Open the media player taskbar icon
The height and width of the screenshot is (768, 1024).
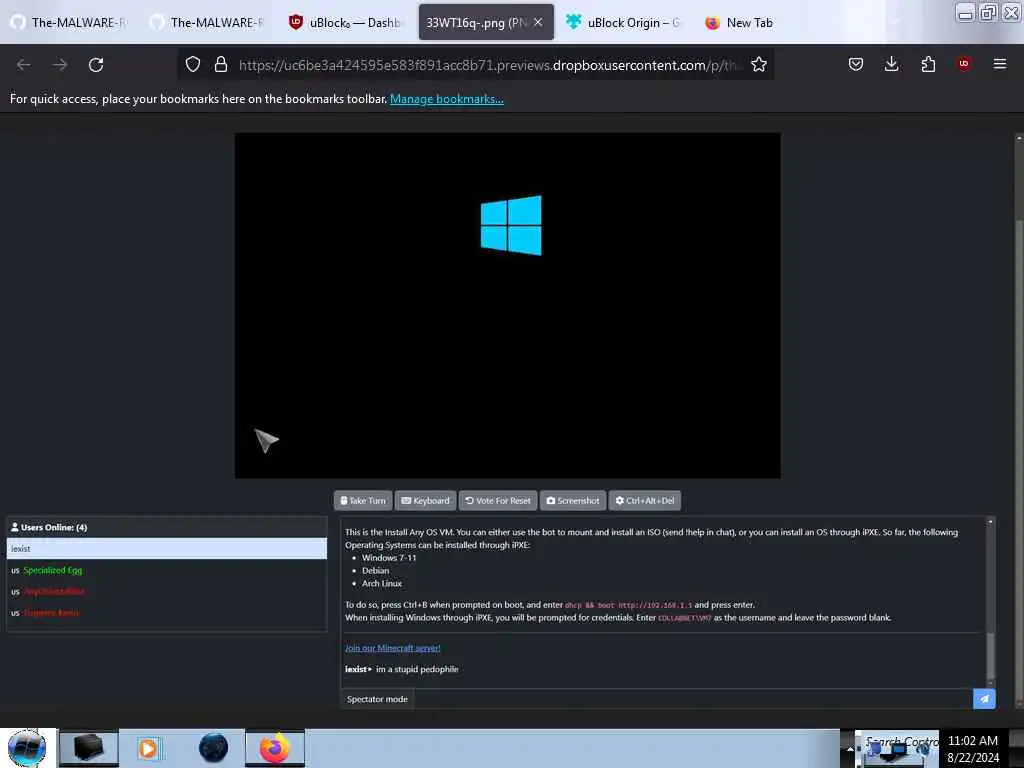pos(148,748)
